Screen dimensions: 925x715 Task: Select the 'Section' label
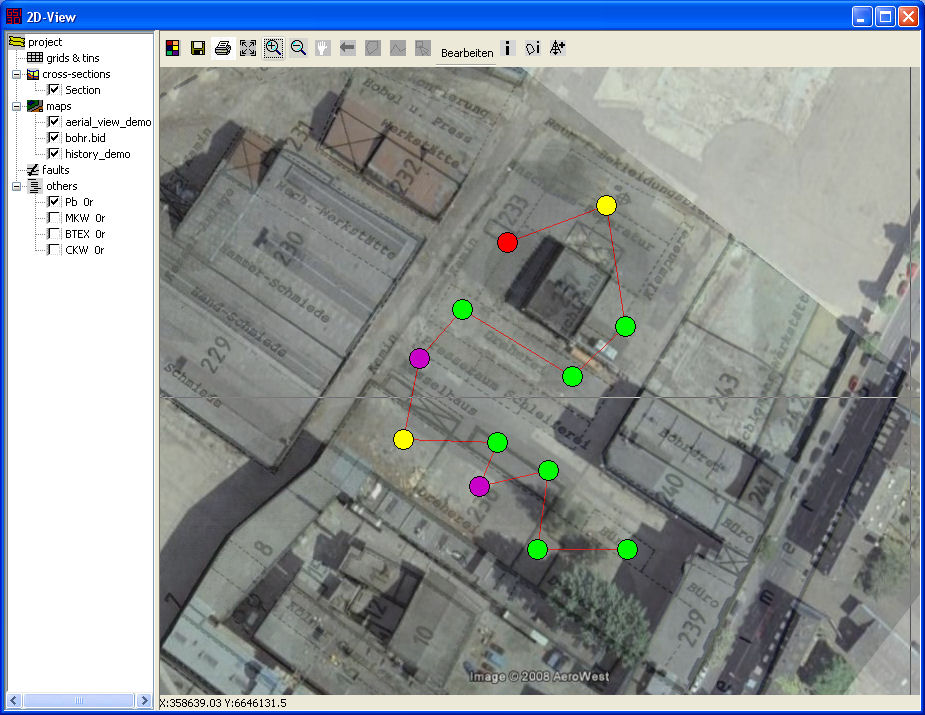83,90
